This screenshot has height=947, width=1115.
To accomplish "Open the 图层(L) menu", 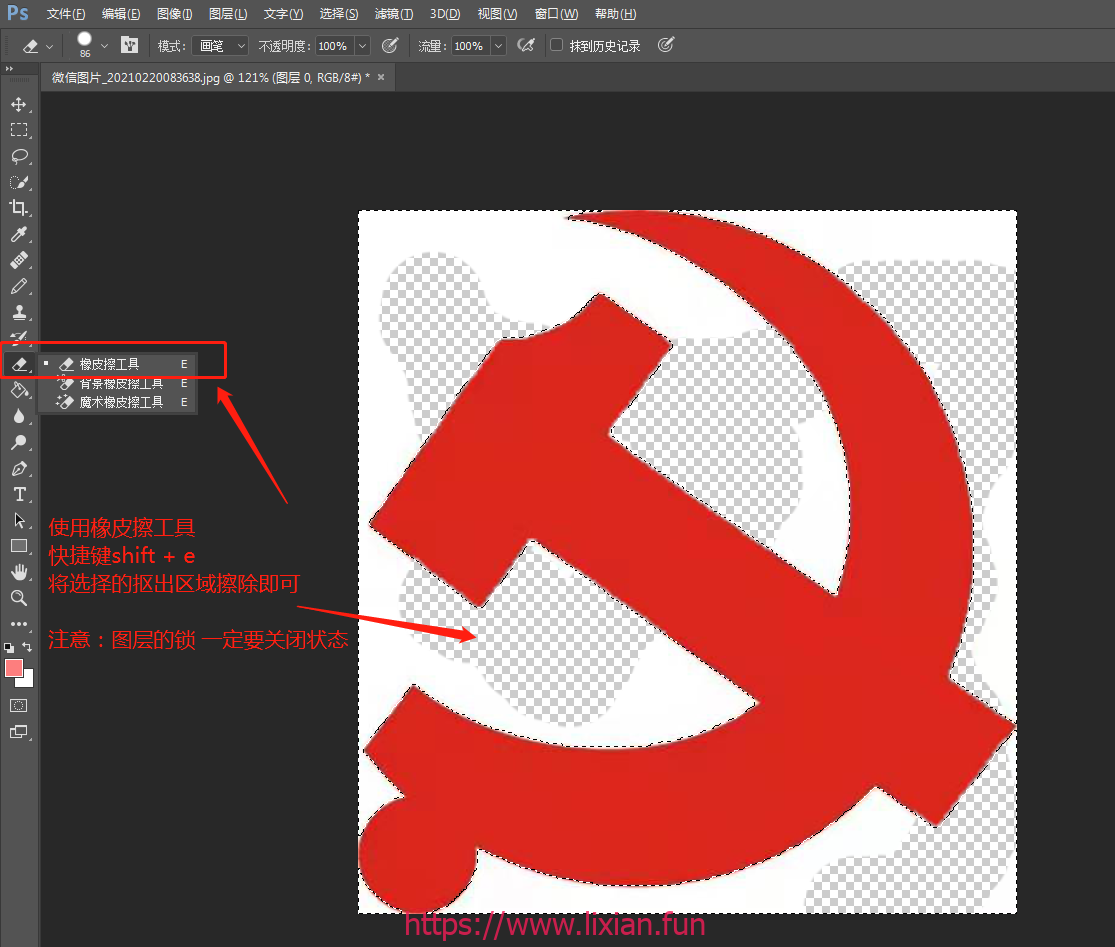I will click(228, 14).
